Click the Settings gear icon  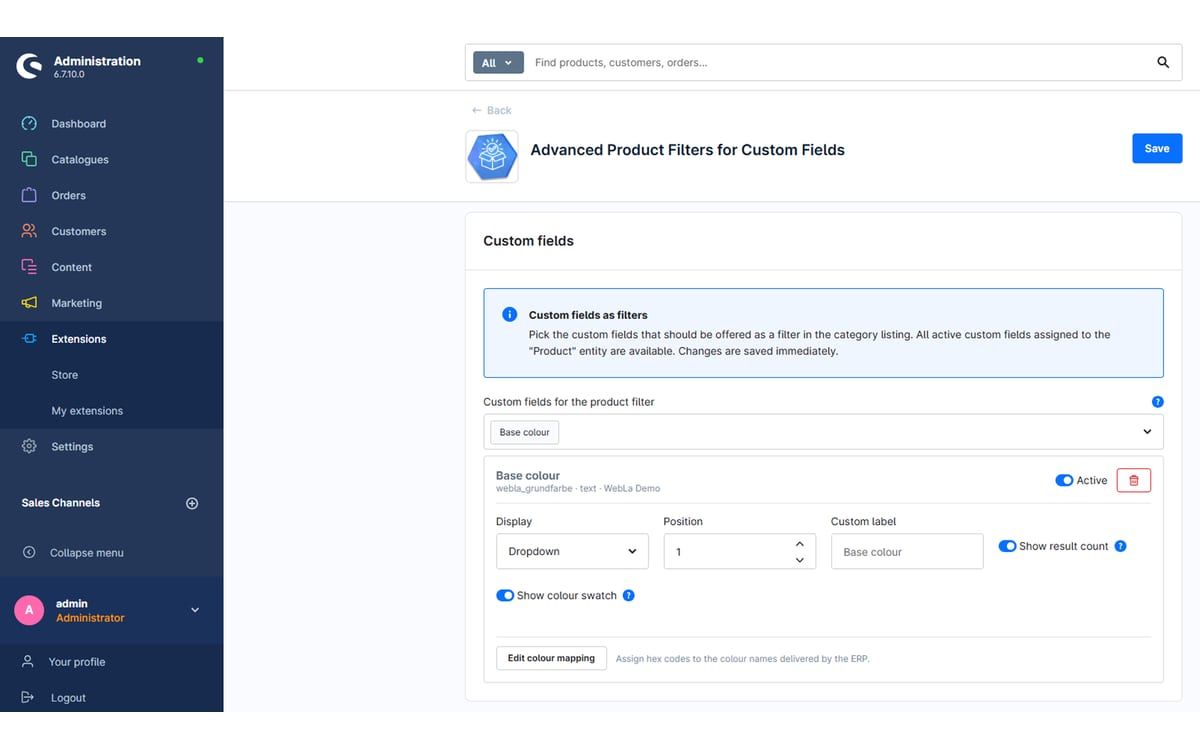point(29,446)
